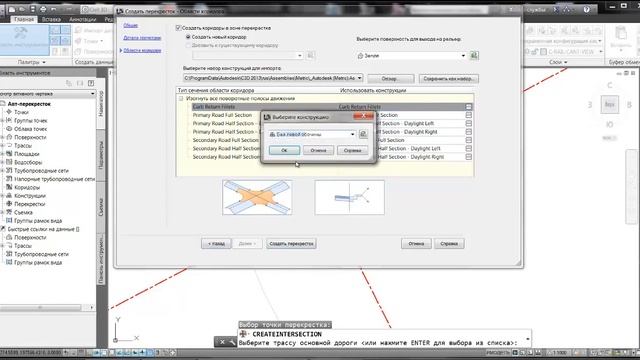Click the Перекрестки tree icon
640x360 pixels.
coord(9,204)
